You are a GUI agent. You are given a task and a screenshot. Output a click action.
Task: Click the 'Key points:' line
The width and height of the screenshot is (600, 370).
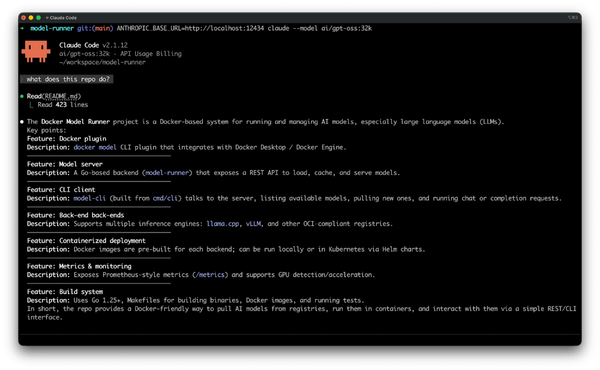(x=46, y=130)
